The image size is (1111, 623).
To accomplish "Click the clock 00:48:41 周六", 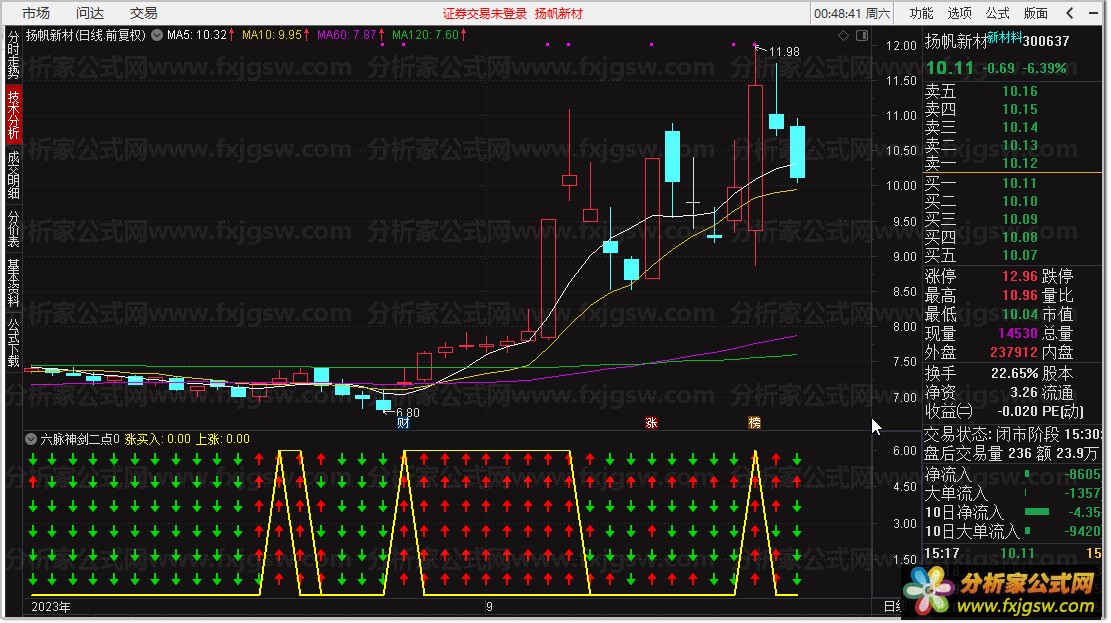I will [x=852, y=13].
